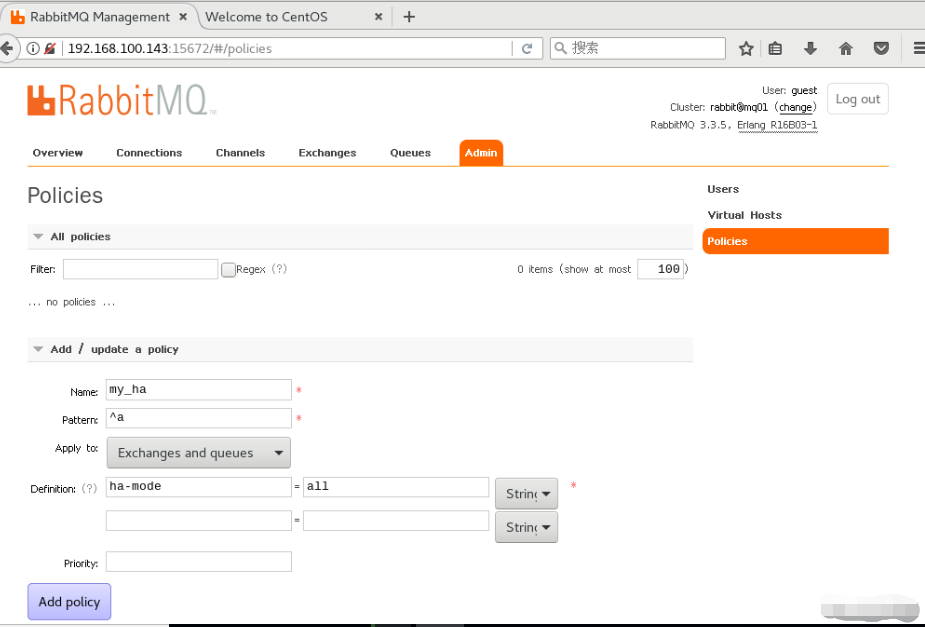Switch to the Channels tab
This screenshot has width=925, height=627.
(x=240, y=153)
